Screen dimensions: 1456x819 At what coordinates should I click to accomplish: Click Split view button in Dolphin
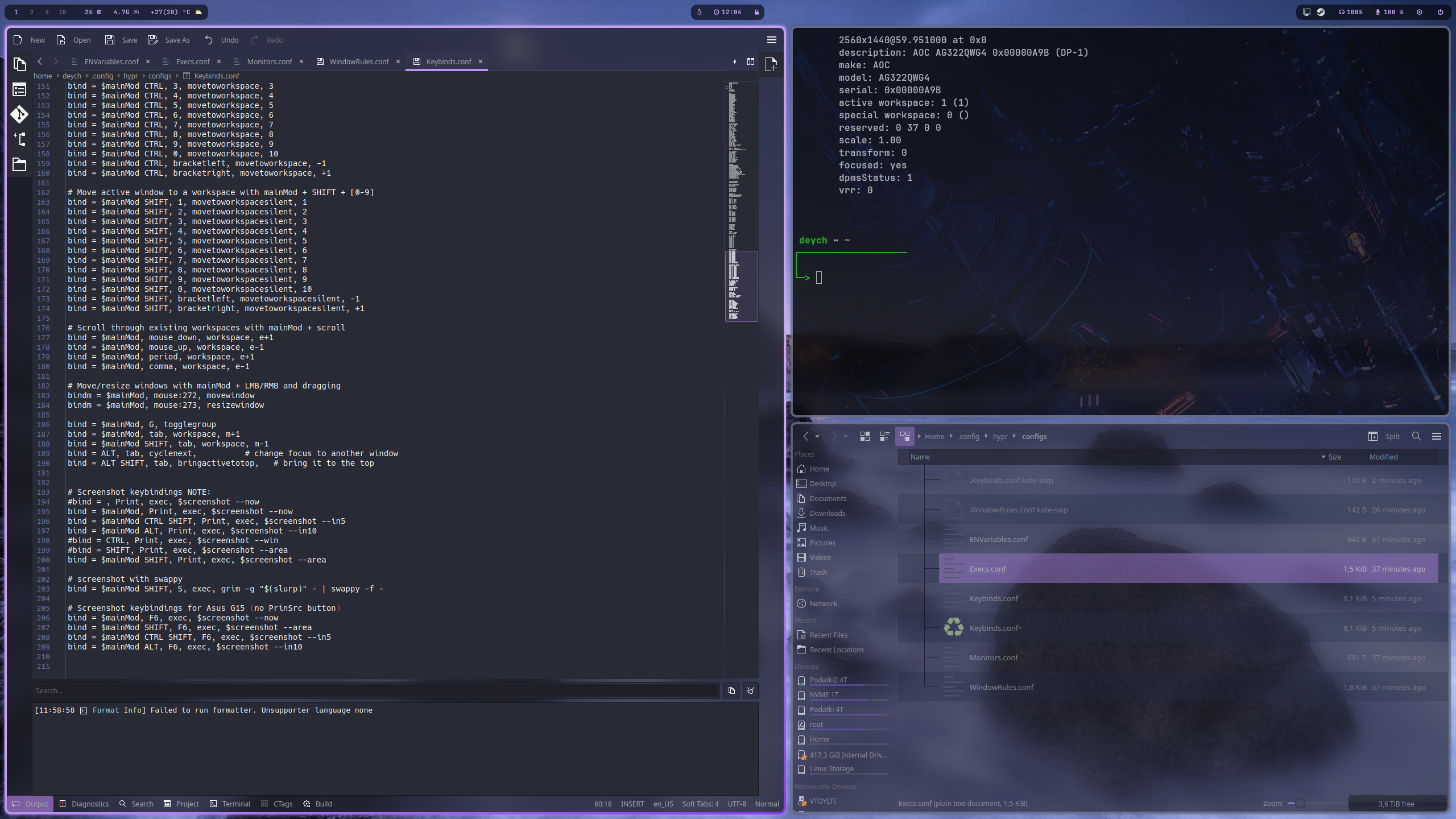point(1384,436)
